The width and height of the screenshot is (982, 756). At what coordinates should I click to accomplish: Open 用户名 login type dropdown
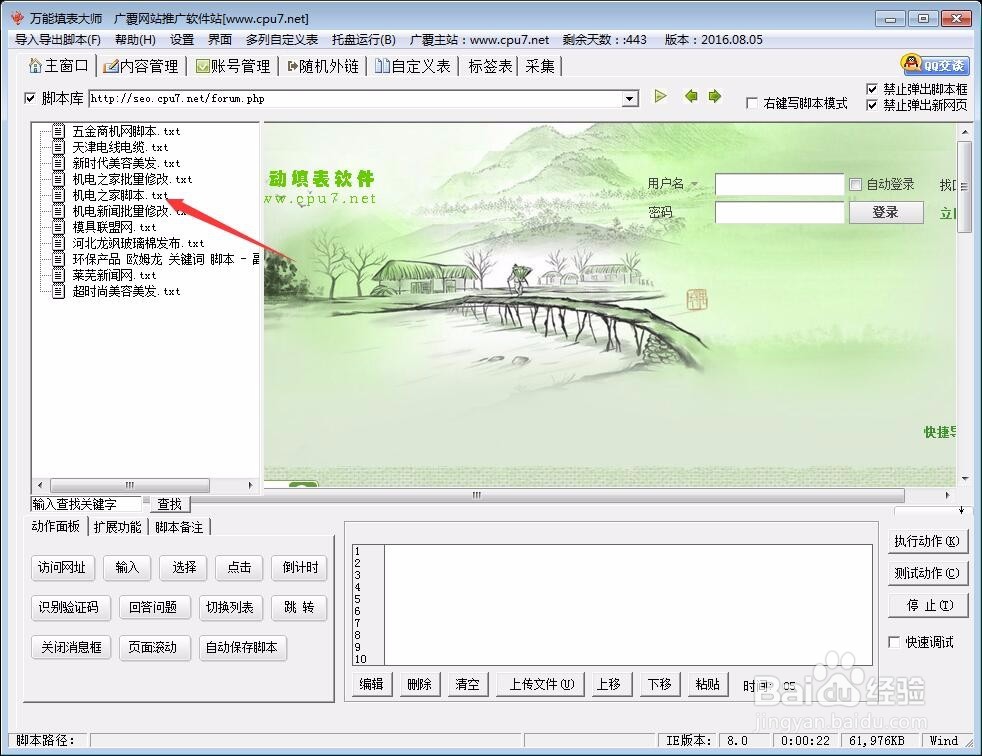(694, 184)
